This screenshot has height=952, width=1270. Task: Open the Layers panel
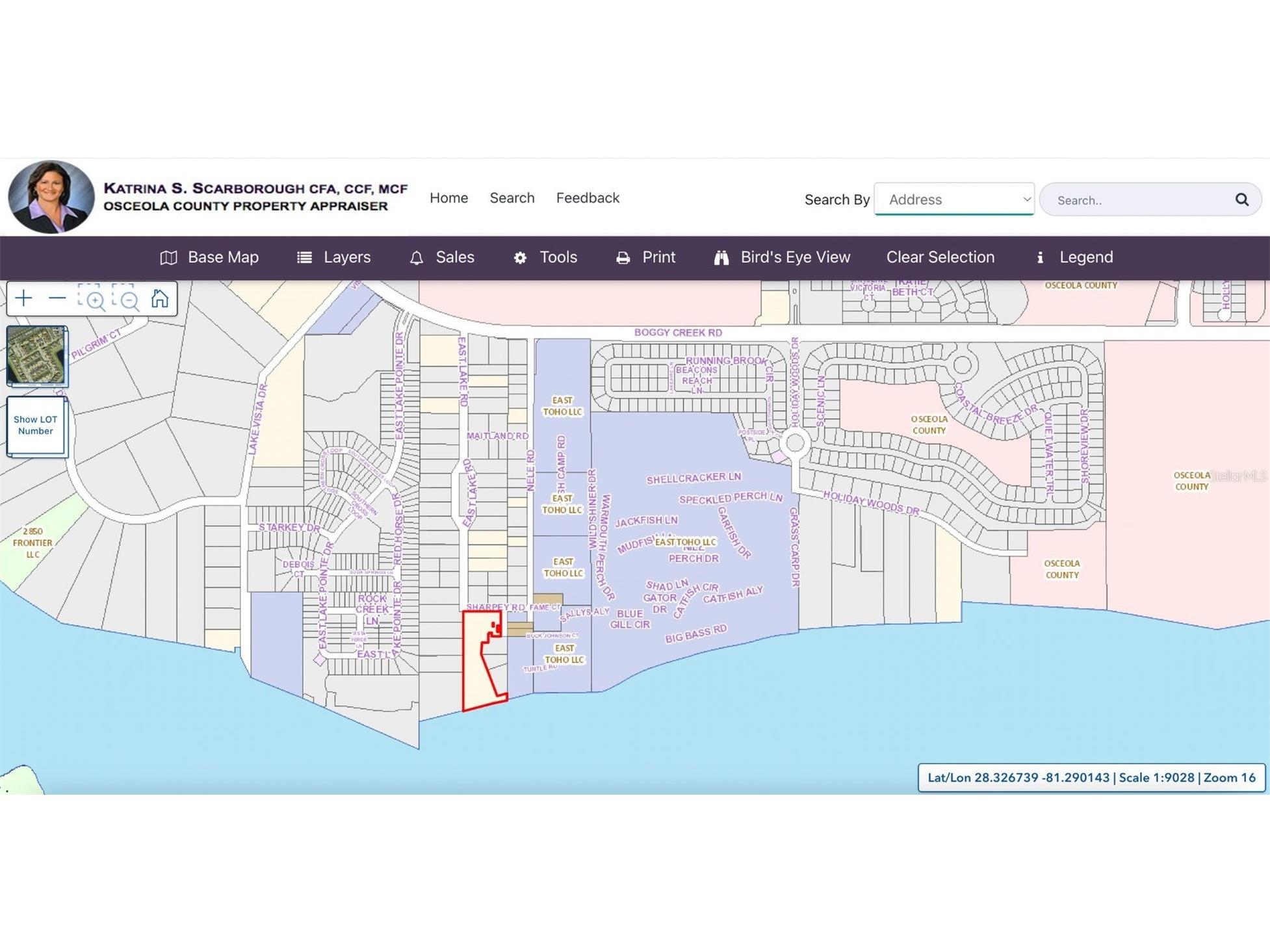334,257
